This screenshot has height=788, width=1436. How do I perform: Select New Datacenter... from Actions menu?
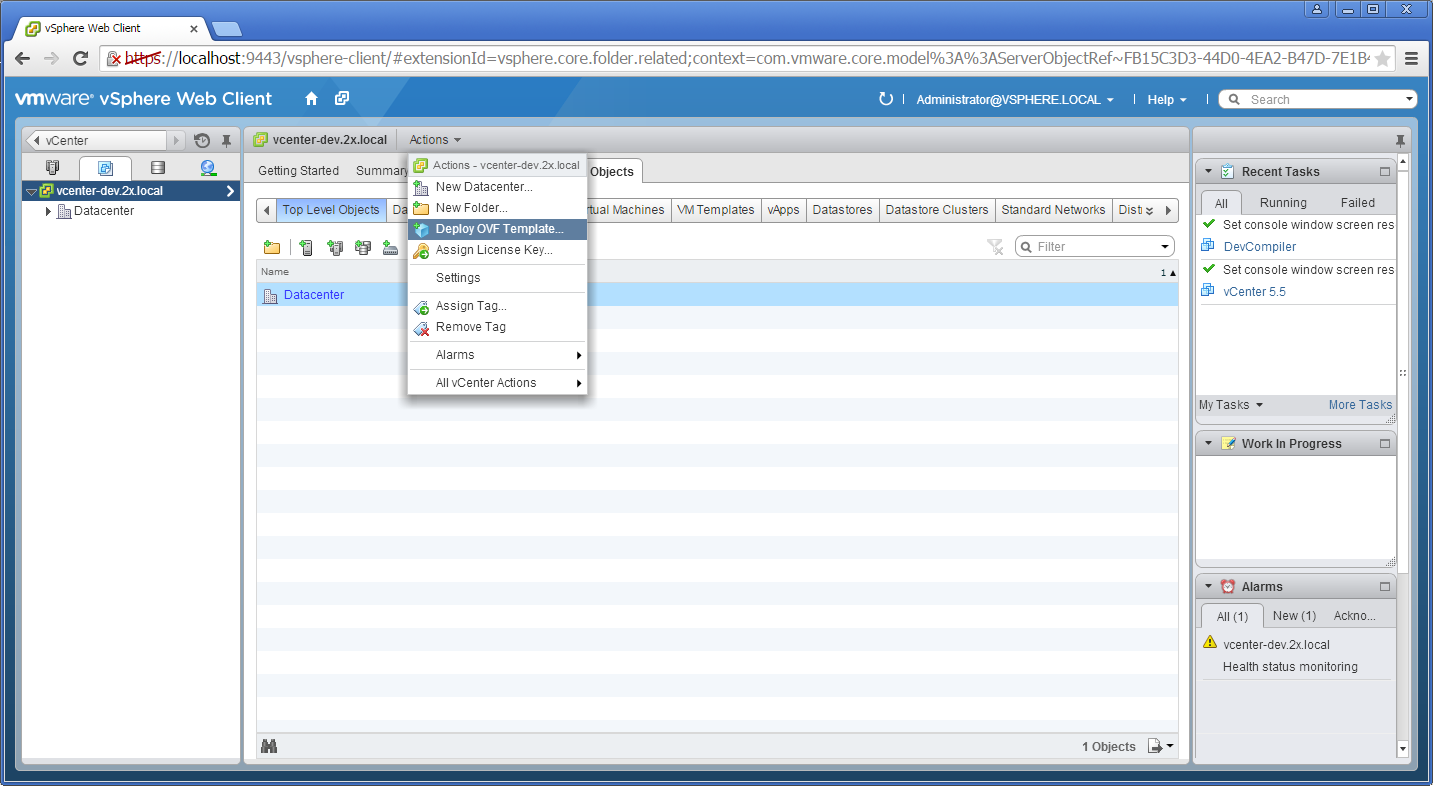[x=497, y=187]
